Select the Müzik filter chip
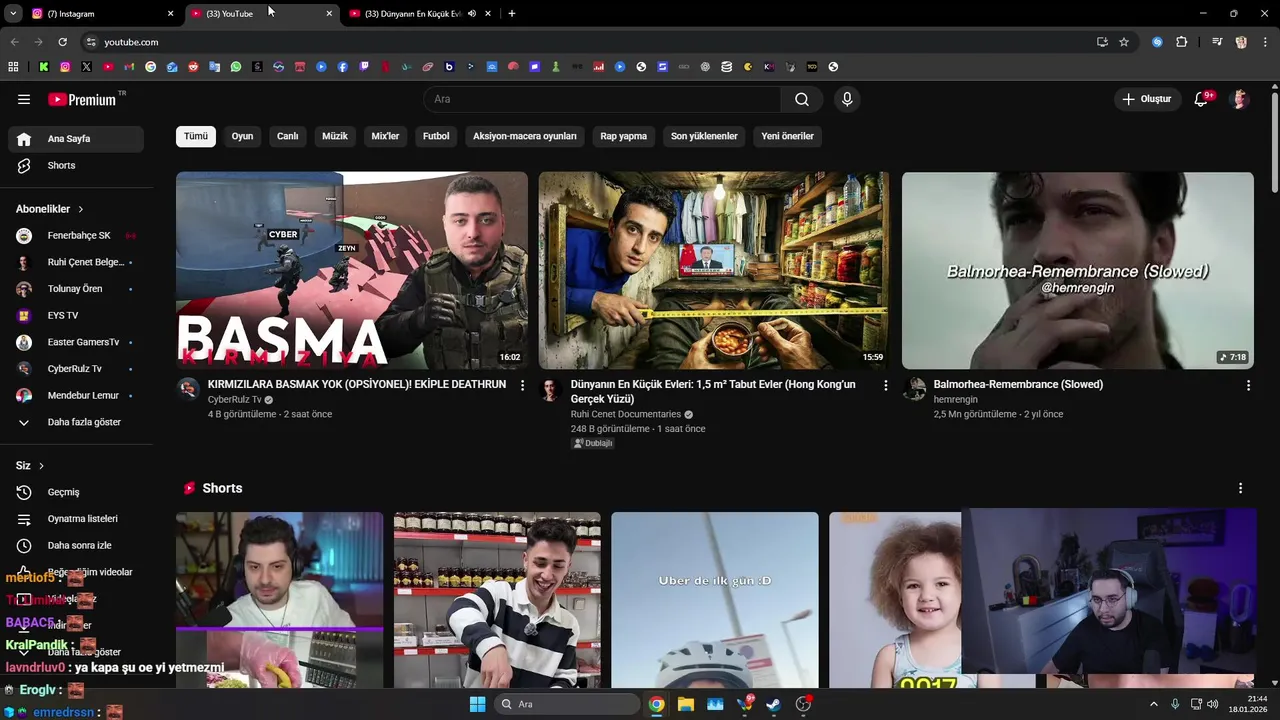 [x=335, y=136]
